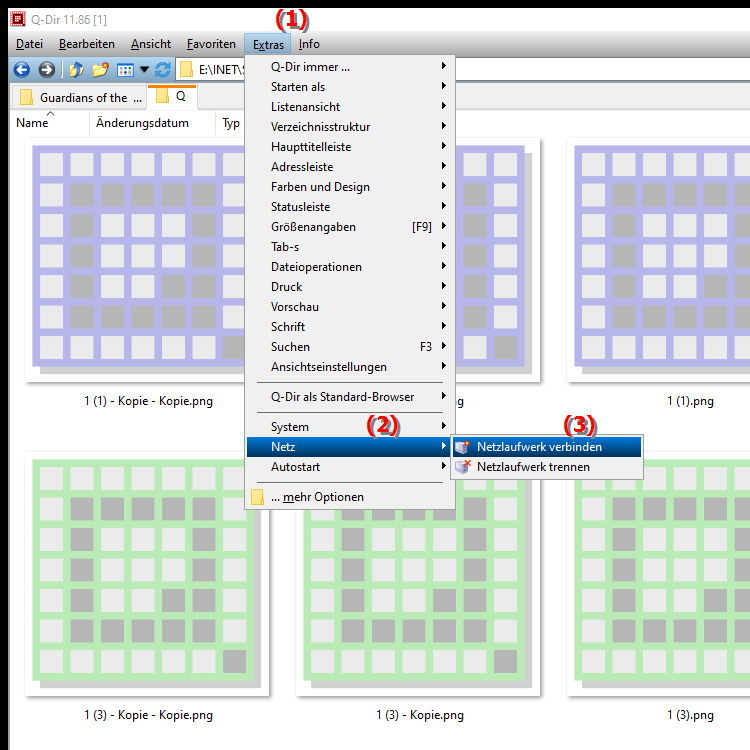The height and width of the screenshot is (750, 750).
Task: Open ... mehr Optionen
Action: click(350, 497)
